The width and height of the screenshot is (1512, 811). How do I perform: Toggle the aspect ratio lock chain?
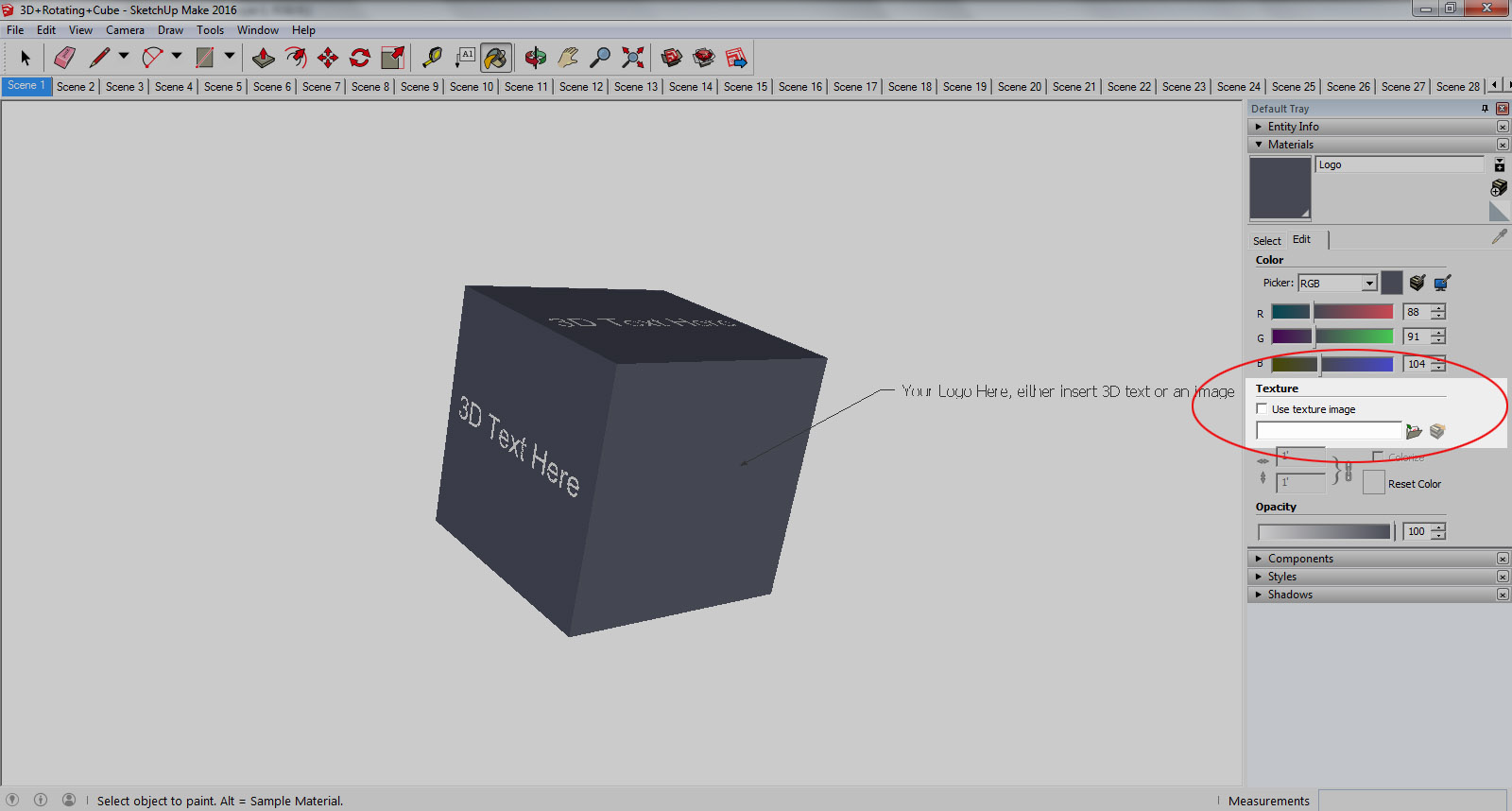1348,470
